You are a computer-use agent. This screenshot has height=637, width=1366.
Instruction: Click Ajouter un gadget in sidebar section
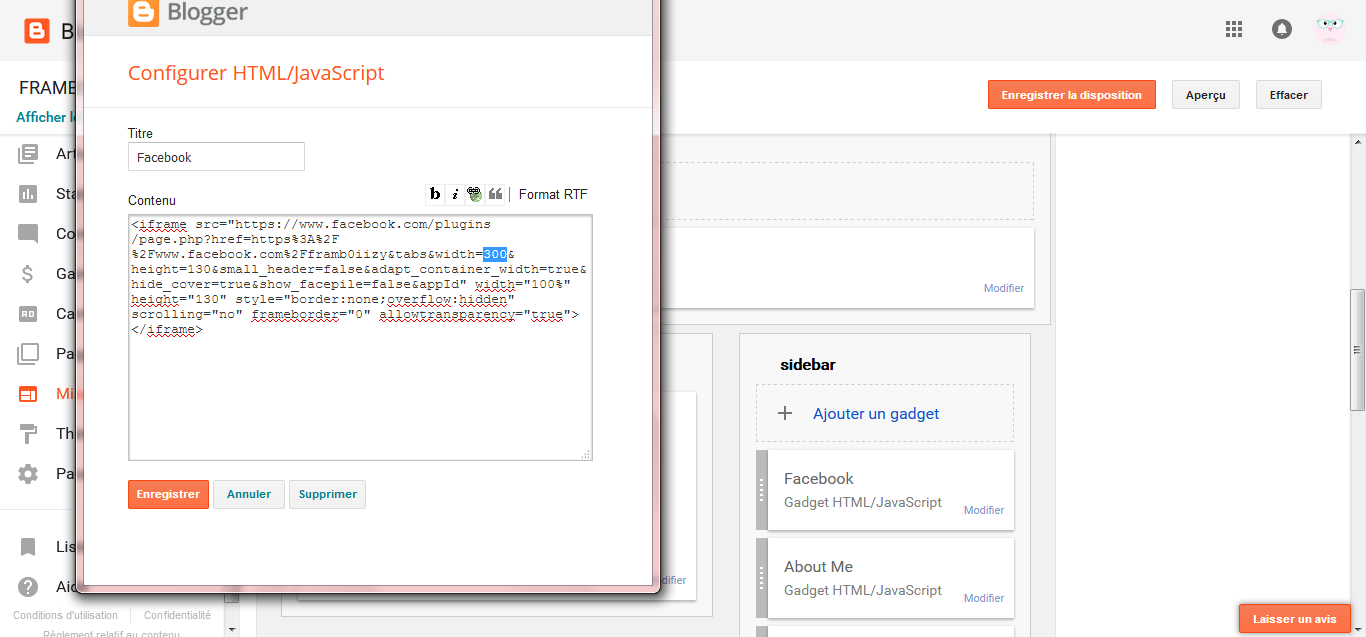(x=876, y=413)
